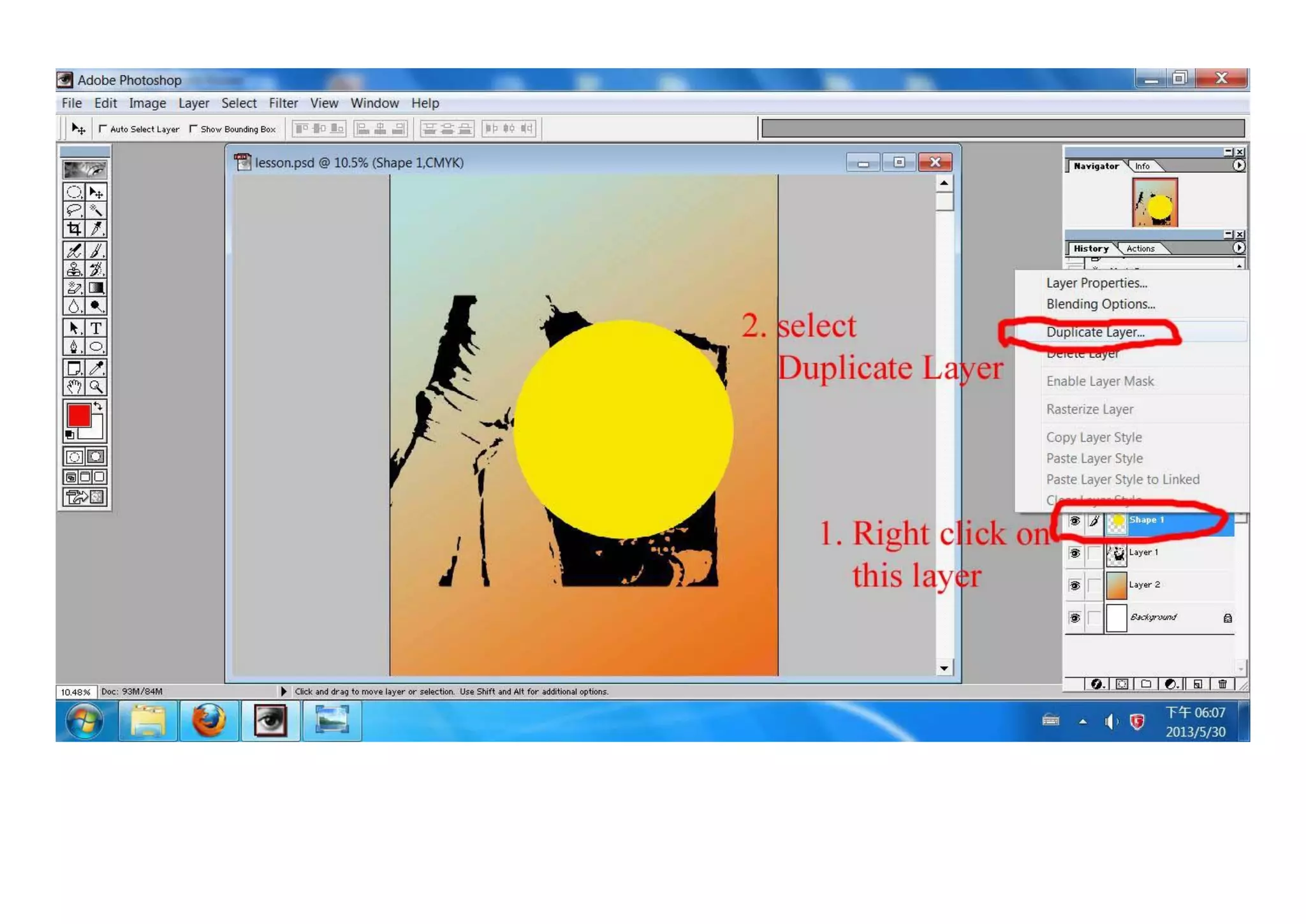Open the Layer menu

[x=194, y=103]
